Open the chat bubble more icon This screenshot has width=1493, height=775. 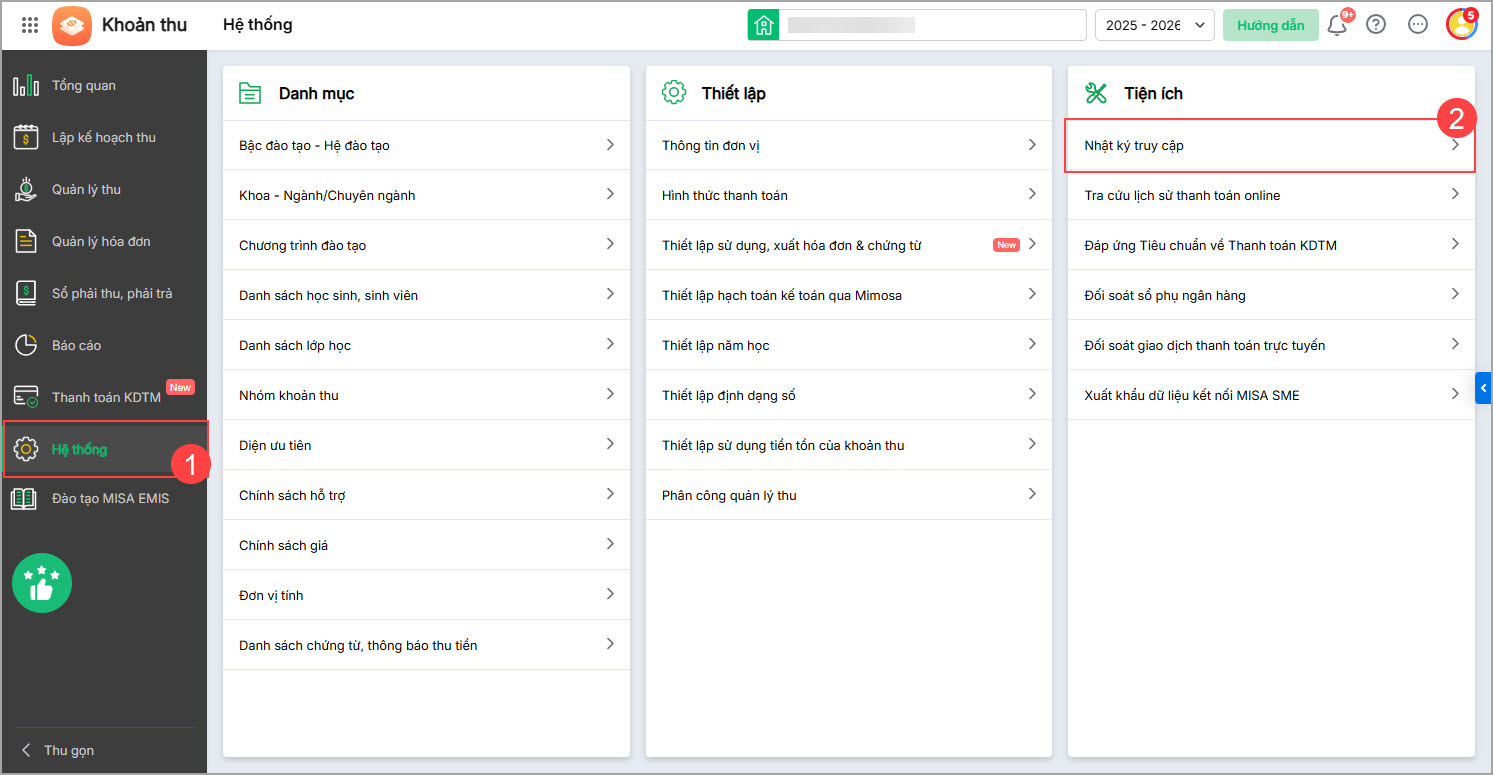click(x=1418, y=25)
